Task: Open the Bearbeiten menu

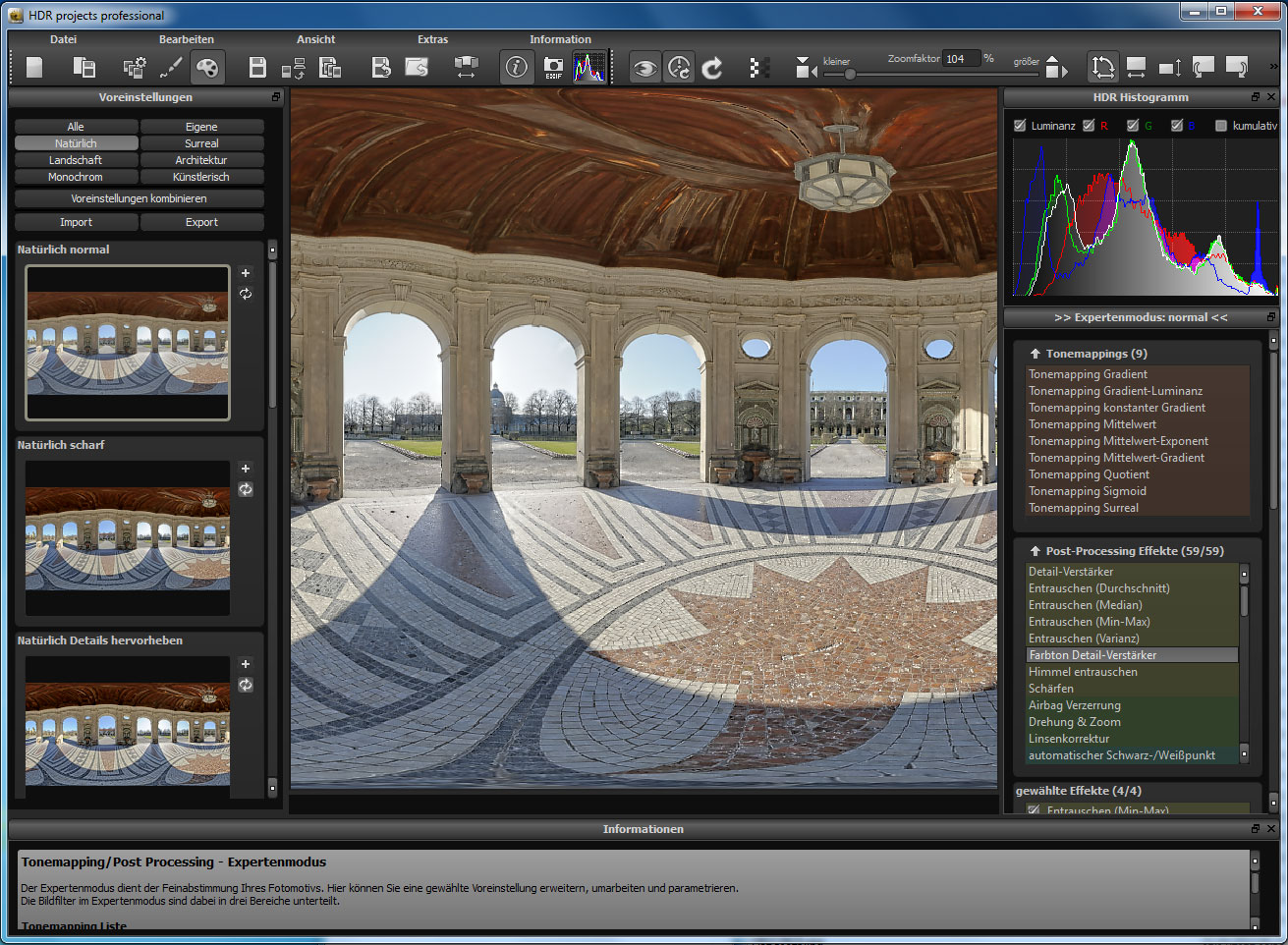Action: pyautogui.click(x=187, y=39)
